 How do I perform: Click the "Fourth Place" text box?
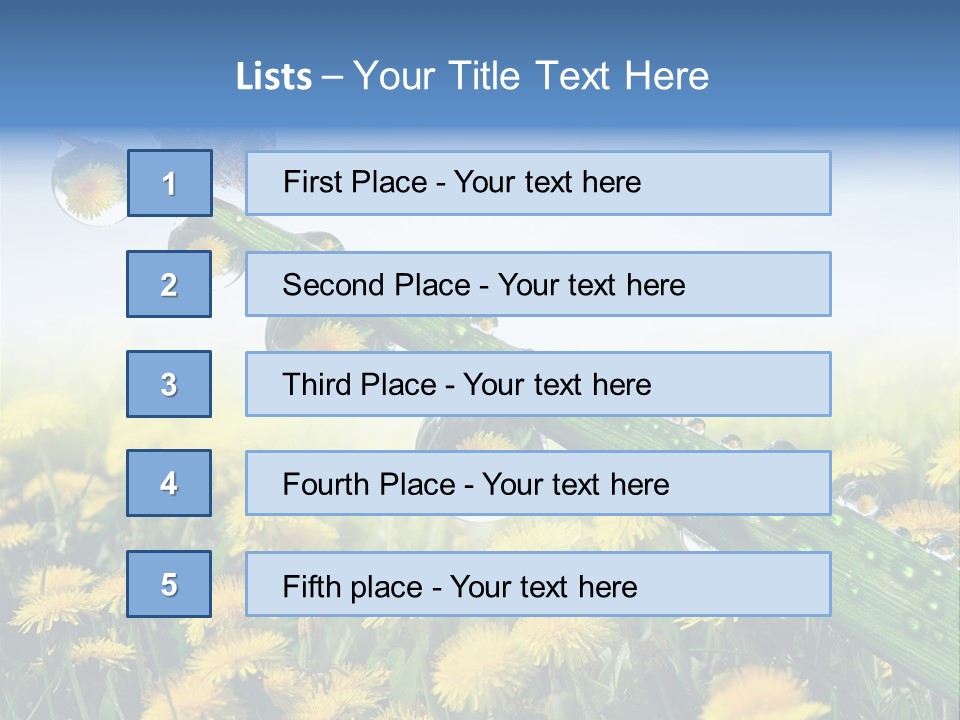coord(538,484)
